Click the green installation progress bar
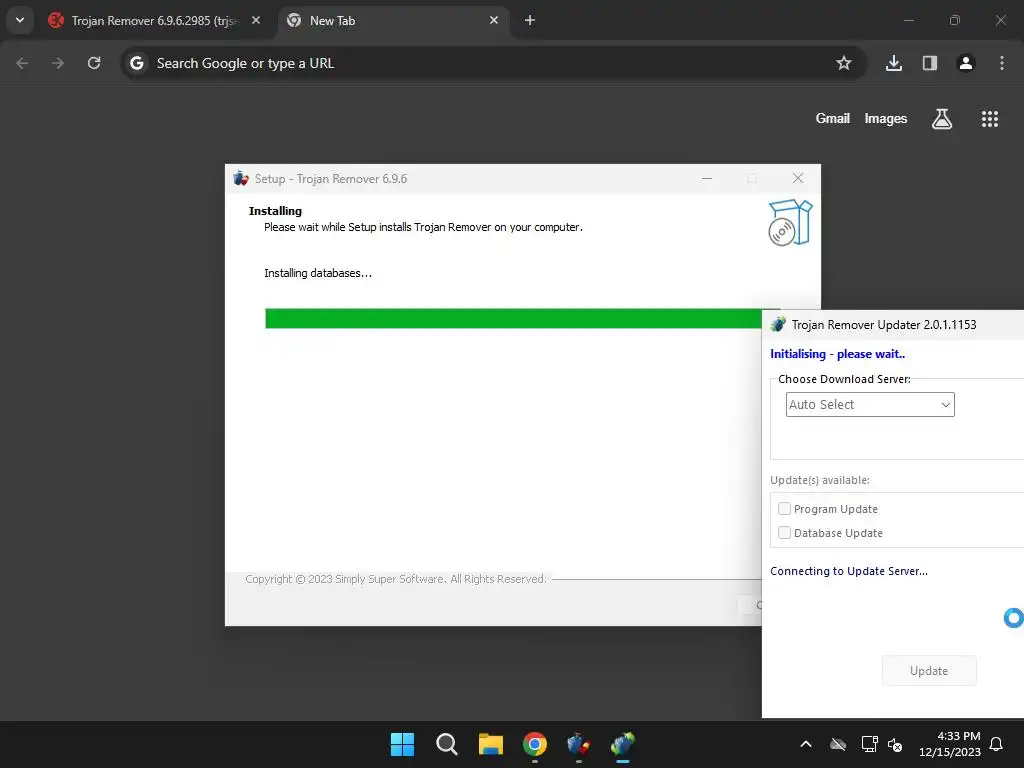The height and width of the screenshot is (768, 1024). pos(513,318)
